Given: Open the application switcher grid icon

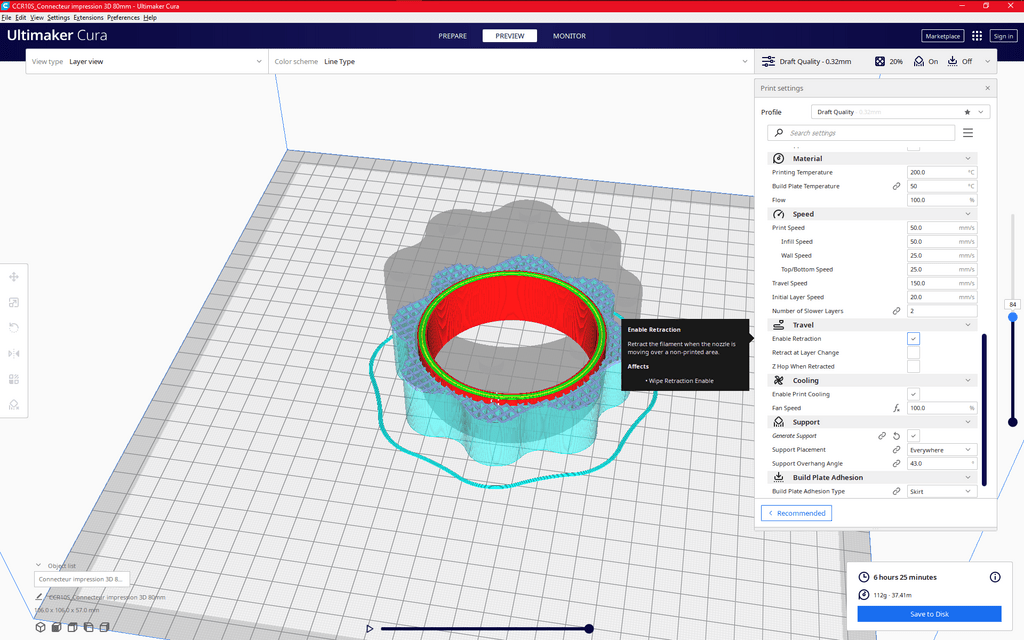Looking at the screenshot, I should [977, 36].
